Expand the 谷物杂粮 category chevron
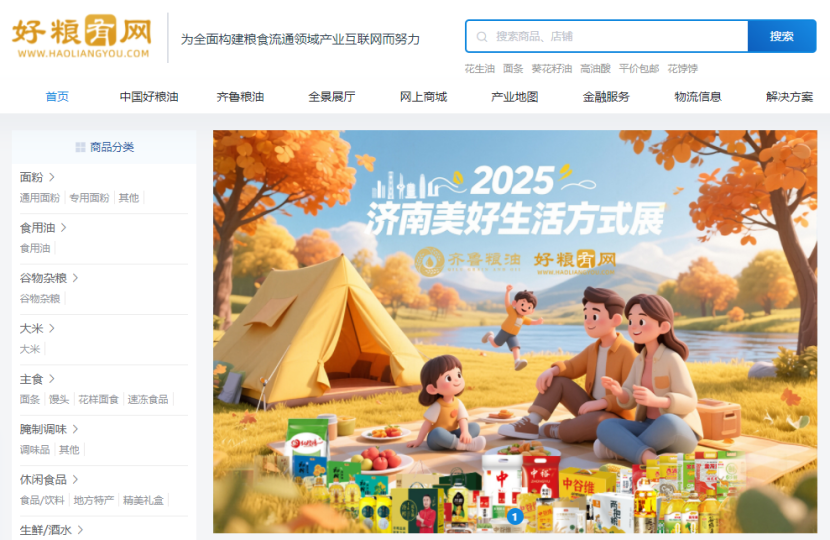 coord(75,278)
